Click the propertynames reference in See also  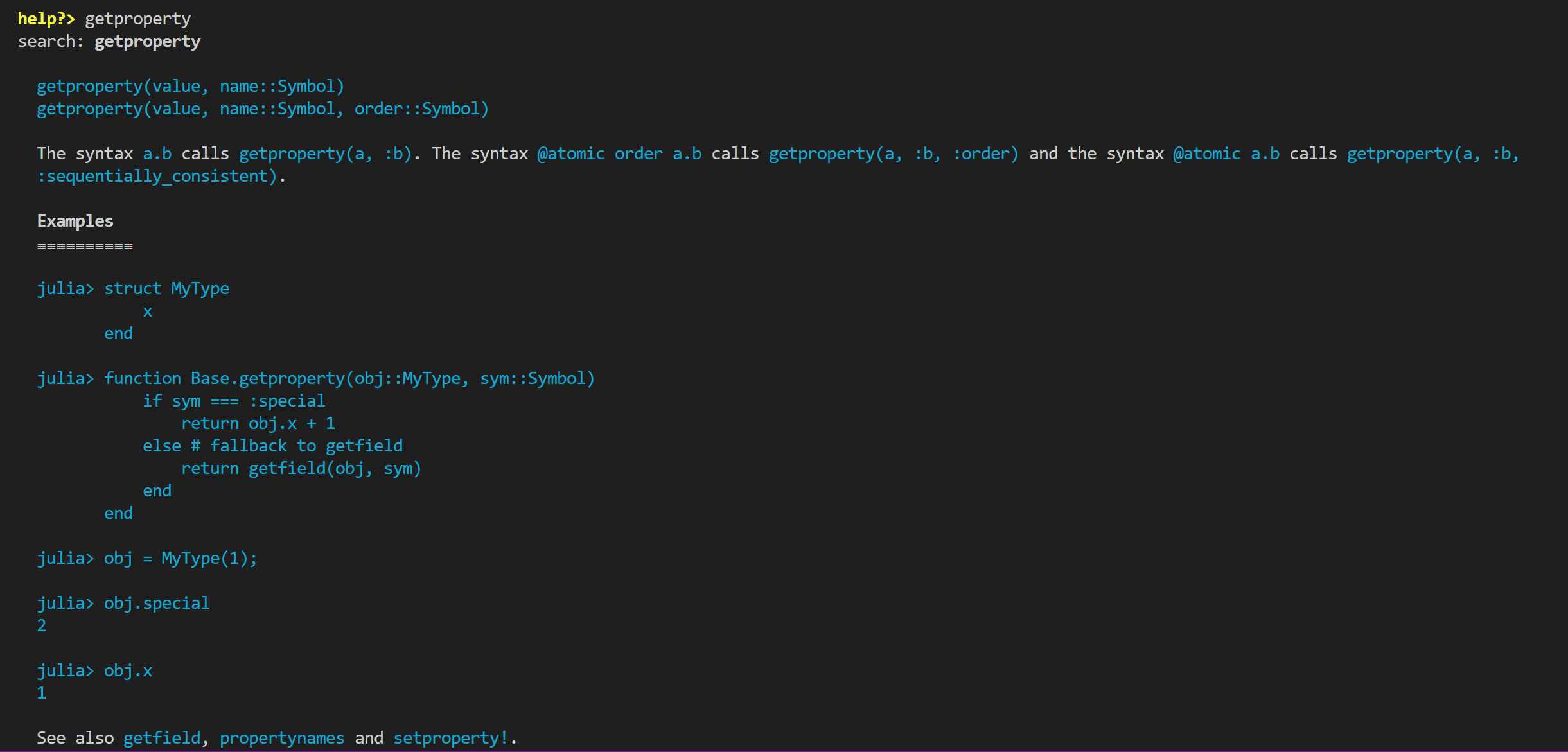click(x=281, y=738)
